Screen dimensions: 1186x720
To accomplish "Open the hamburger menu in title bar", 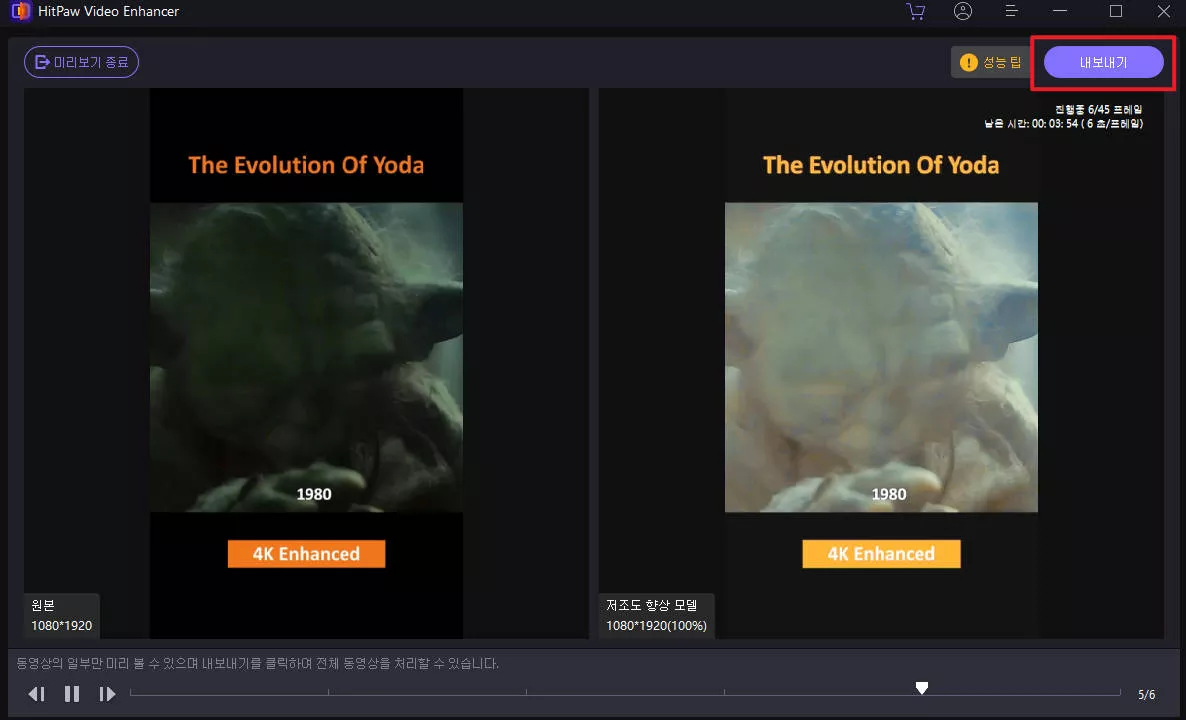I will coord(1012,11).
